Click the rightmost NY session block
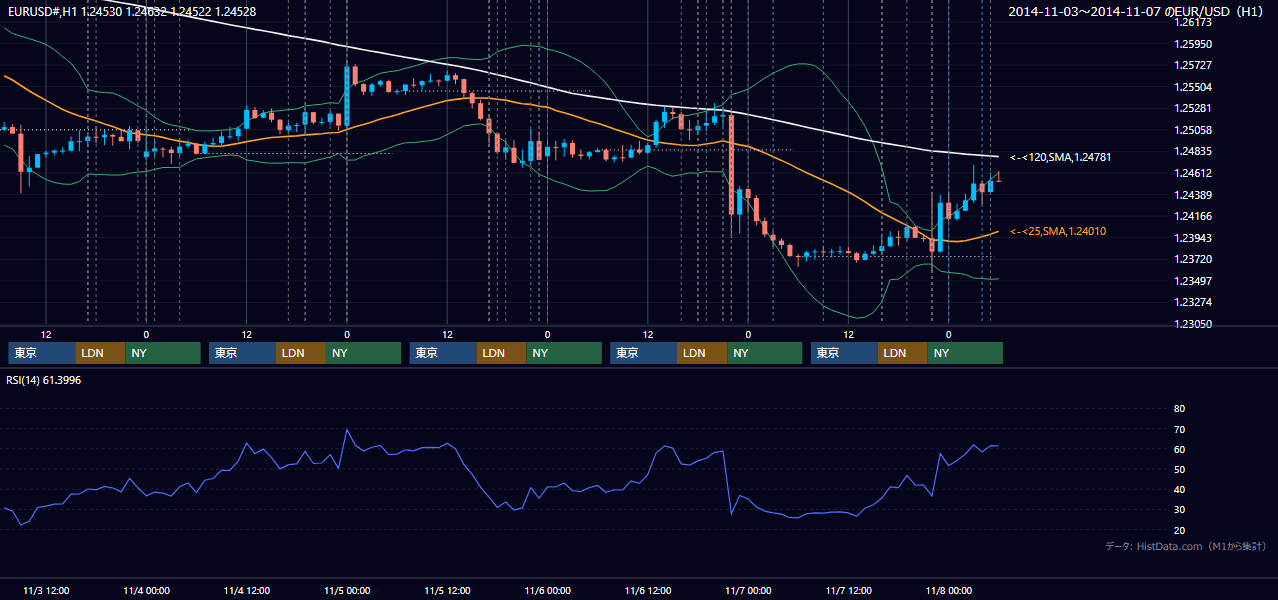1278x600 pixels. pyautogui.click(x=966, y=353)
